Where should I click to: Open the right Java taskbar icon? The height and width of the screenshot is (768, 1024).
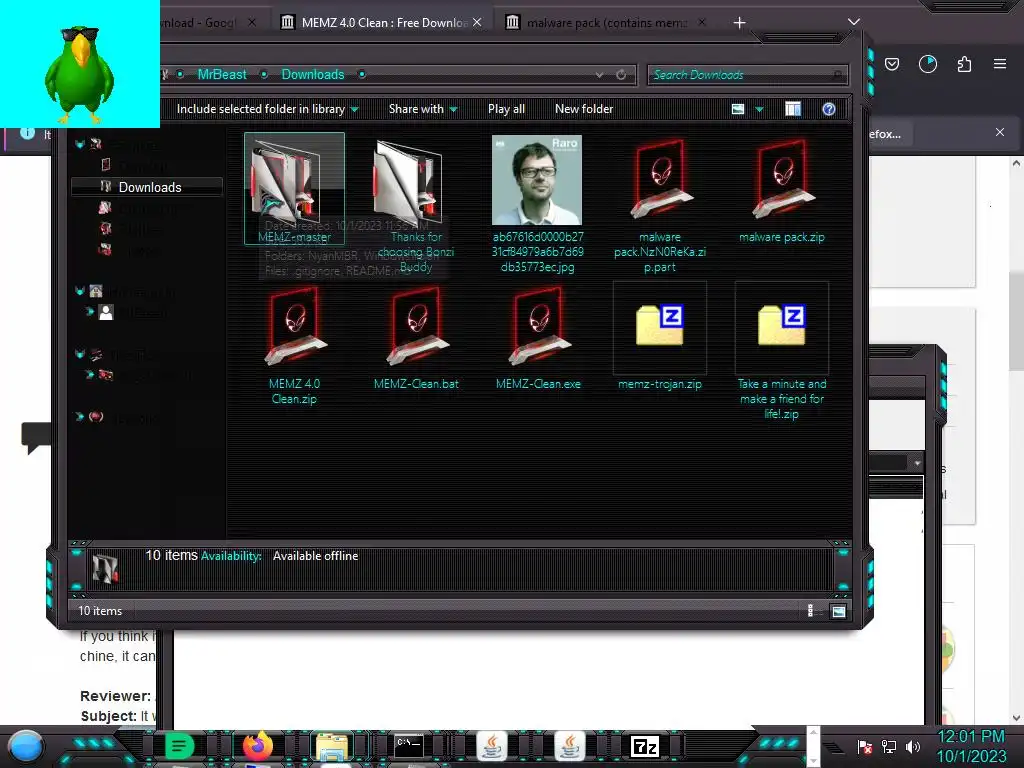pos(569,746)
